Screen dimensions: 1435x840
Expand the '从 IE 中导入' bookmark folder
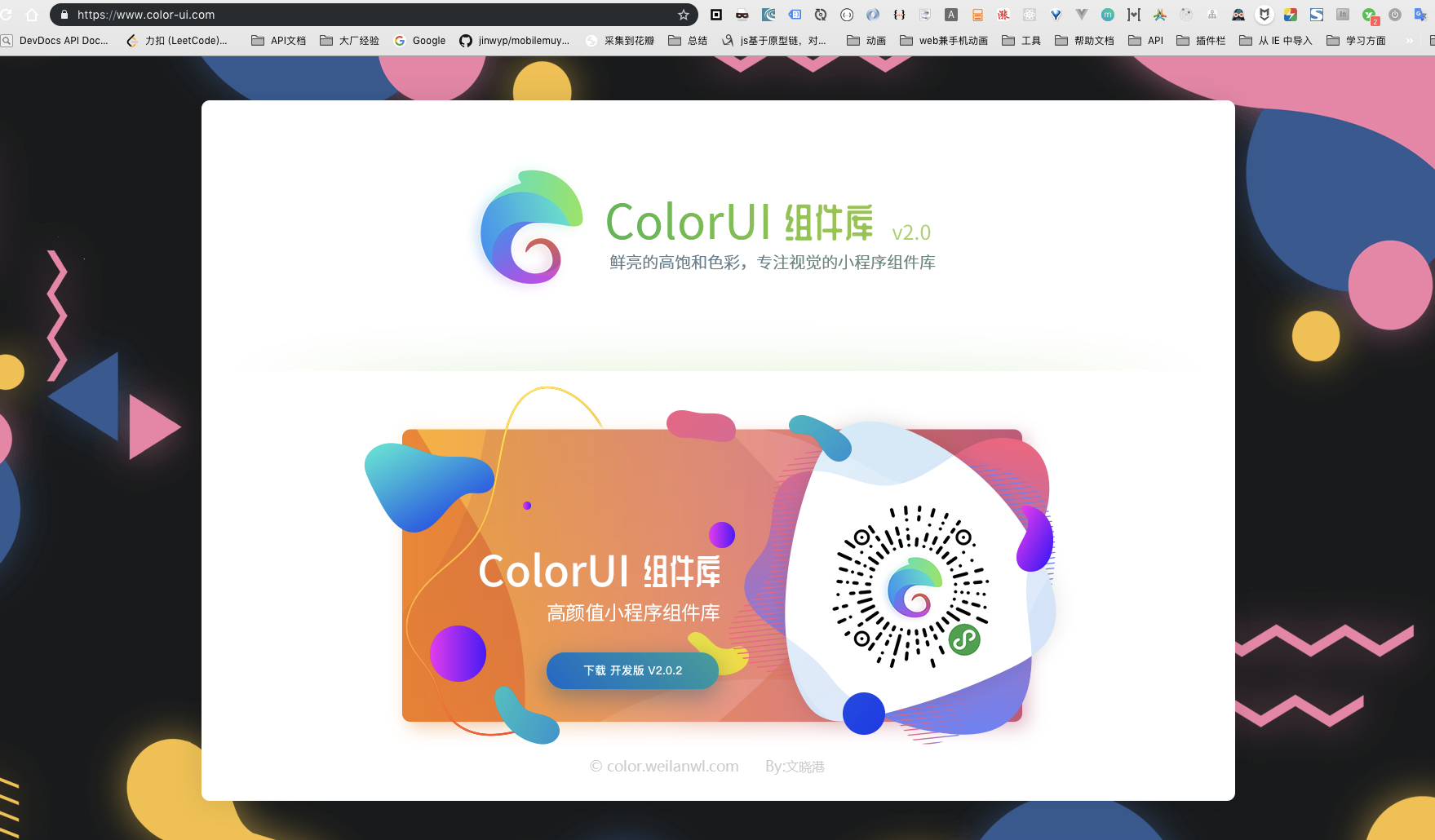1276,41
